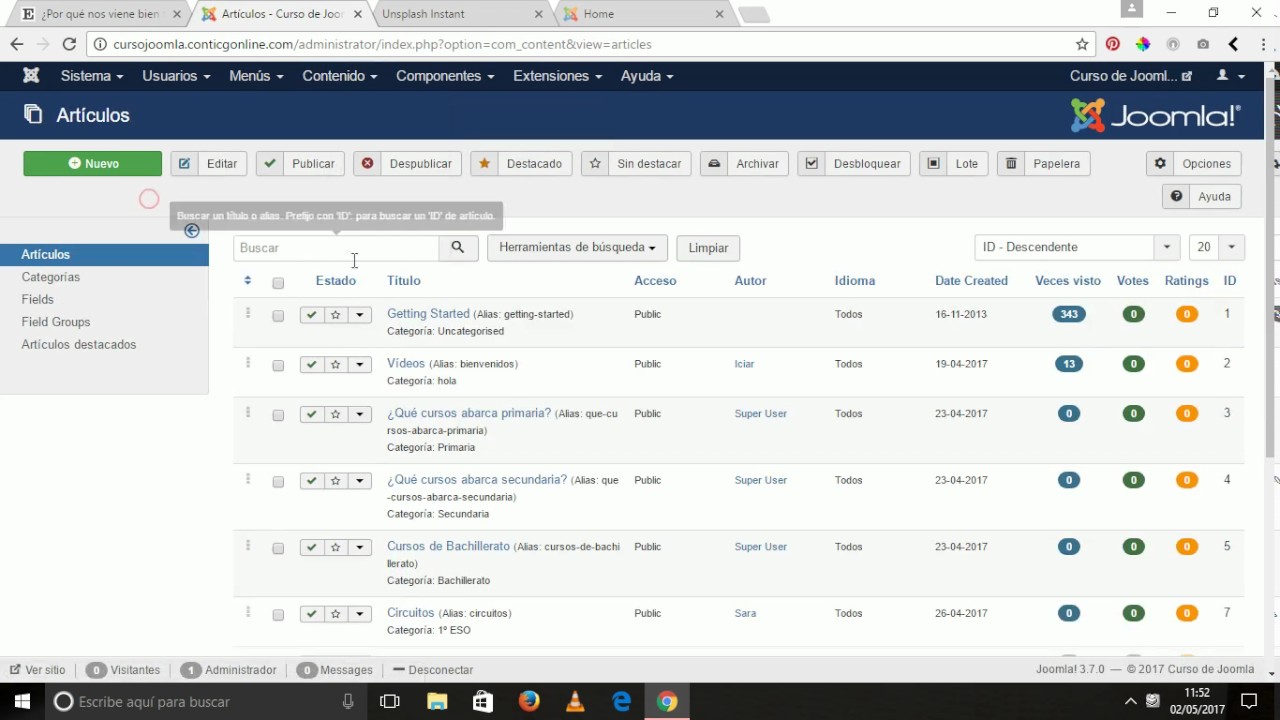The width and height of the screenshot is (1280, 720).
Task: Open the Windows Store taskbar icon
Action: point(483,701)
